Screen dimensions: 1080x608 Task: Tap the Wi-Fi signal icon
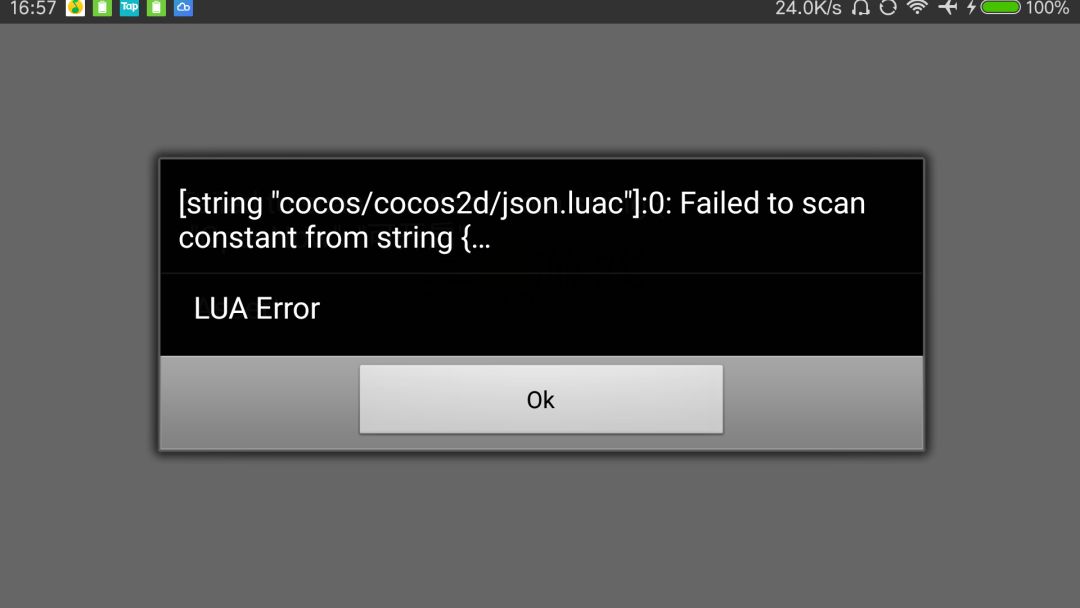917,8
